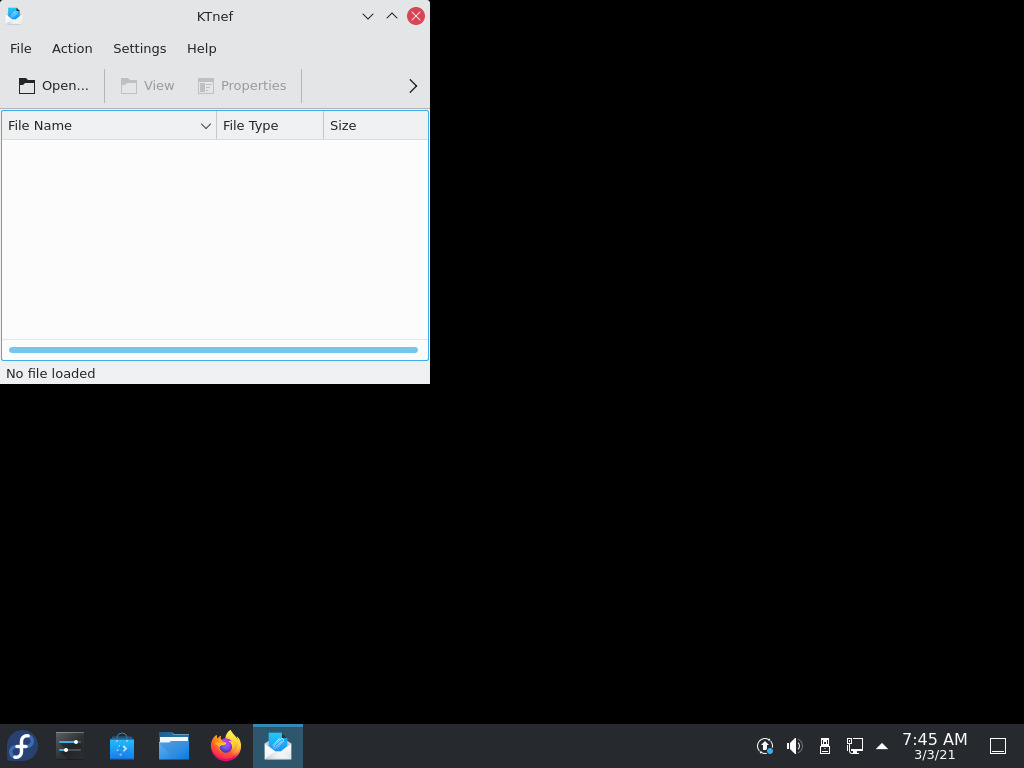Click the View toolbar button
The height and width of the screenshot is (768, 1024).
point(148,86)
